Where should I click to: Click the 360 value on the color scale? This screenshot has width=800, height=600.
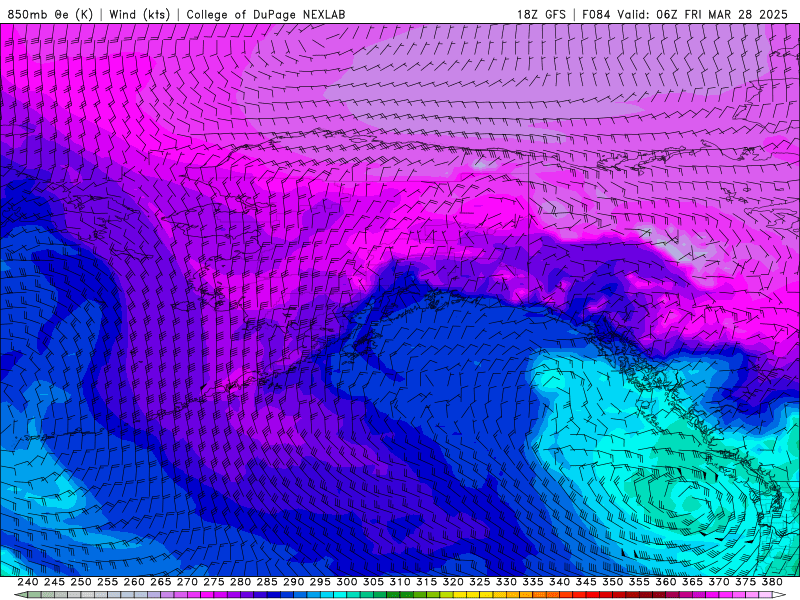[665, 582]
